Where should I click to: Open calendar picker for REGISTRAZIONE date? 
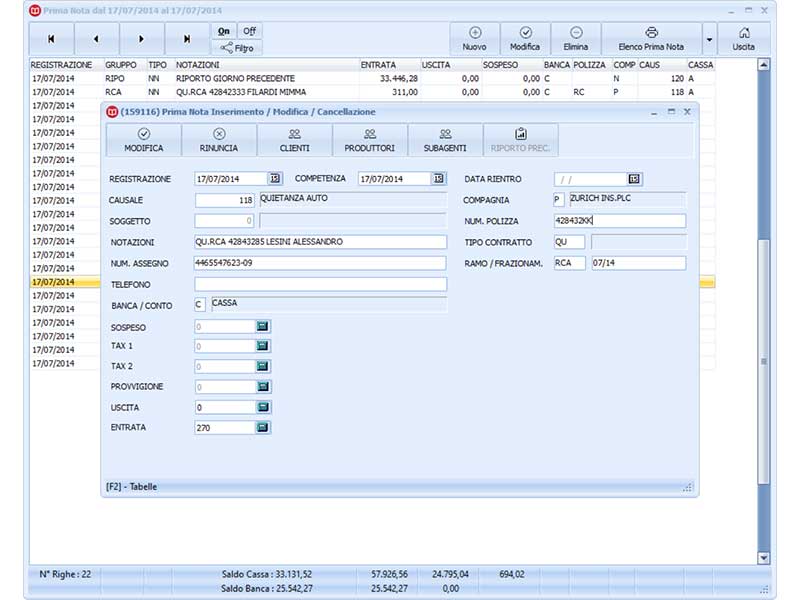pos(275,179)
